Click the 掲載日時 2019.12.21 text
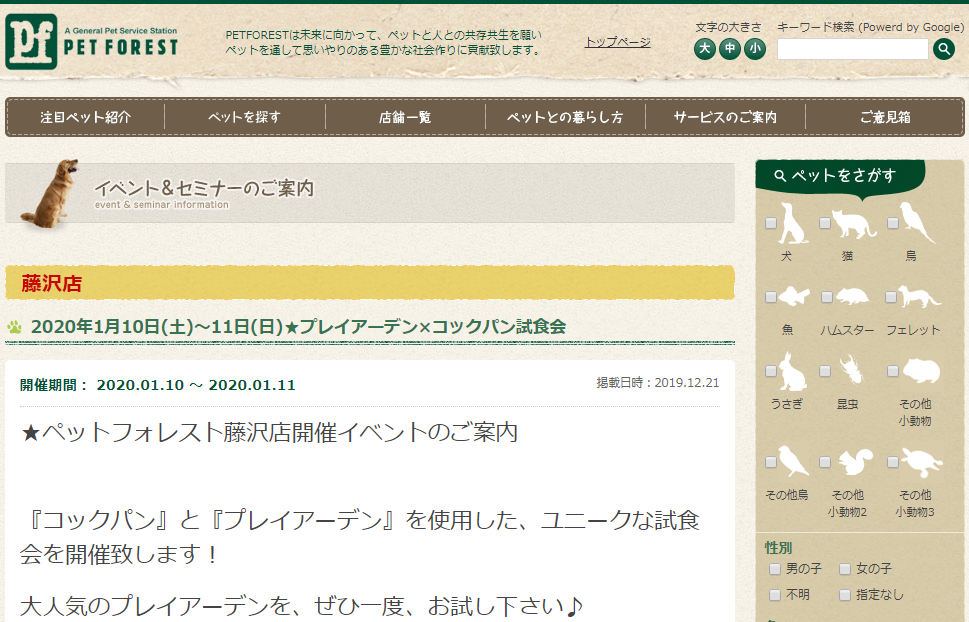 pos(658,383)
